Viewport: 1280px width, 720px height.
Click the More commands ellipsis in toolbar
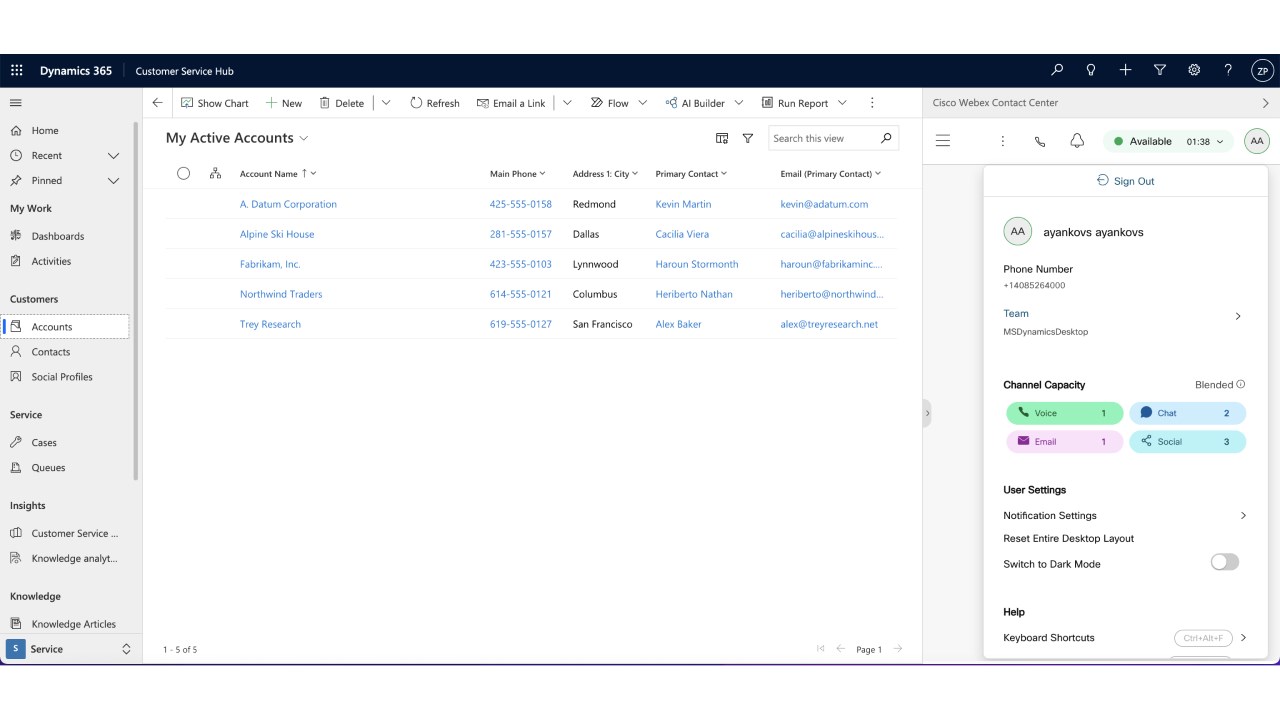[x=872, y=103]
